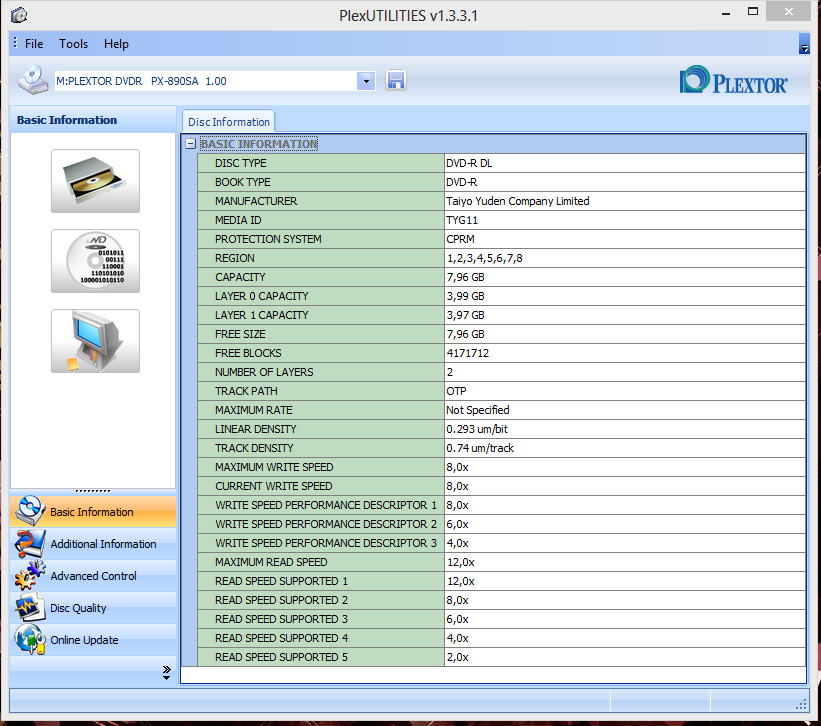821x726 pixels.
Task: Select Basic Information in the sidebar
Action: (93, 511)
